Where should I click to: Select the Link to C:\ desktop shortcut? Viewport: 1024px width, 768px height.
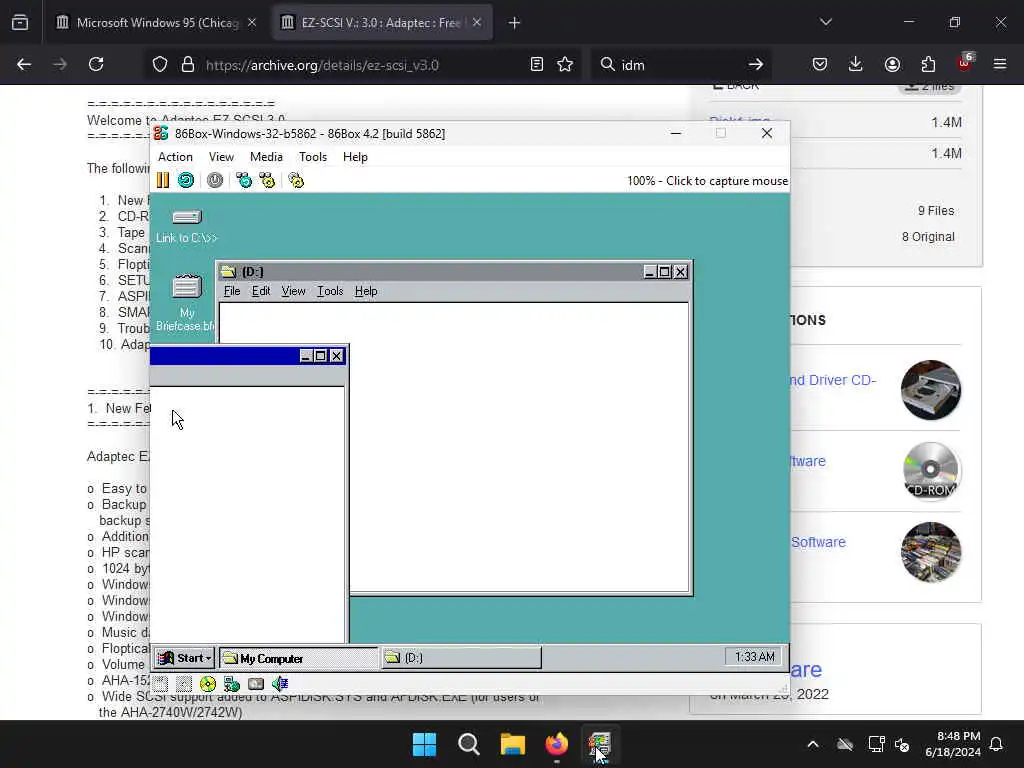[186, 225]
